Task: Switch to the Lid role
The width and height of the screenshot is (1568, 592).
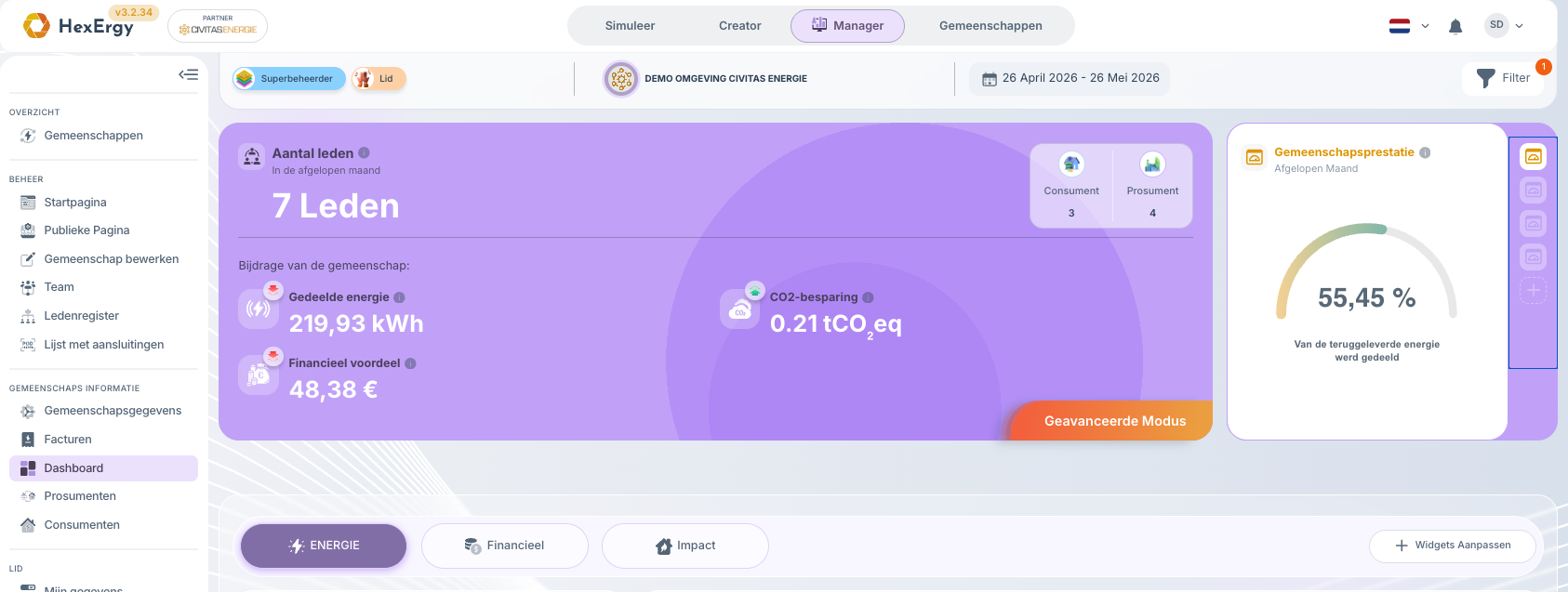Action: point(379,79)
